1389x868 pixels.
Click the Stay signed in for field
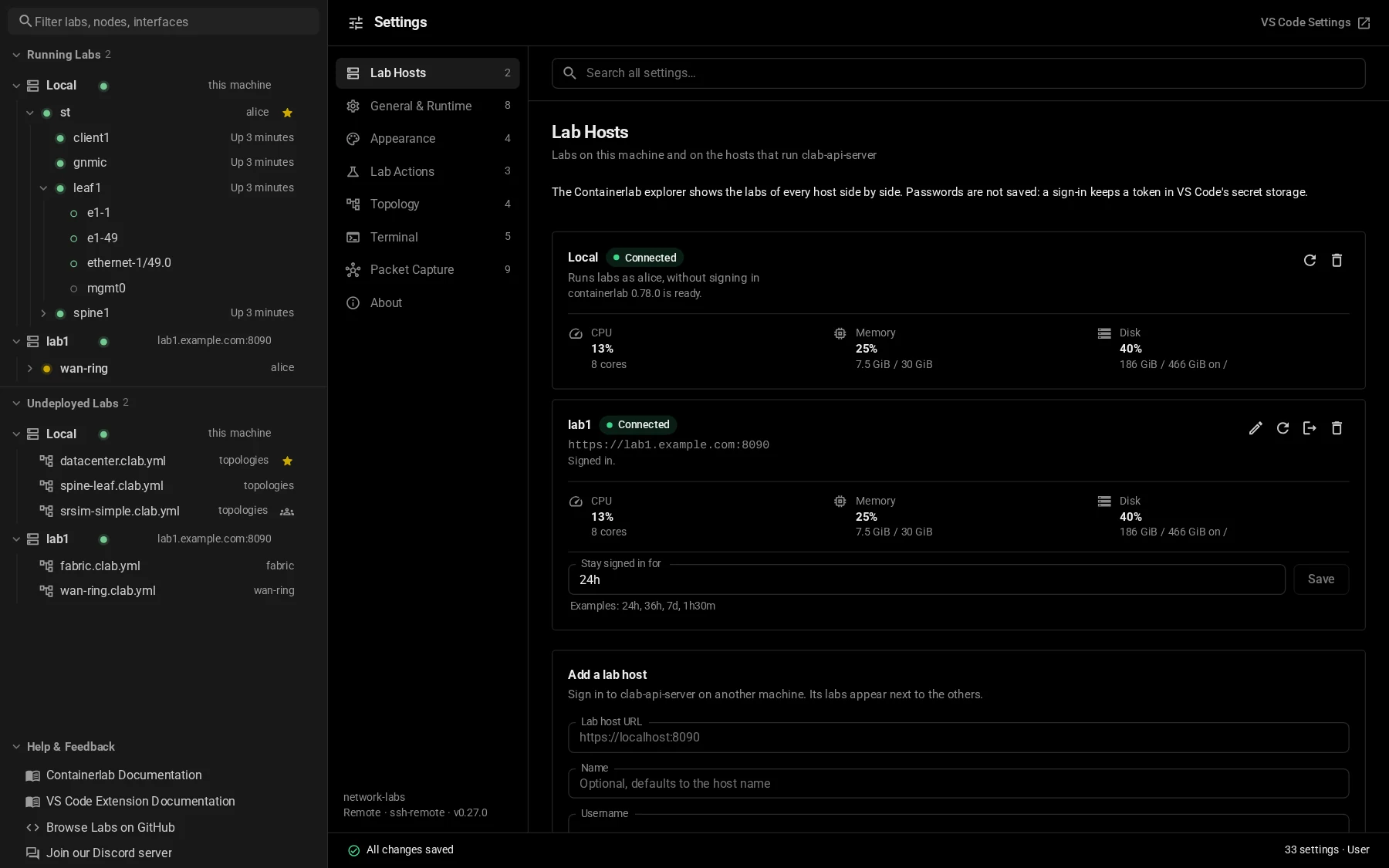(926, 579)
